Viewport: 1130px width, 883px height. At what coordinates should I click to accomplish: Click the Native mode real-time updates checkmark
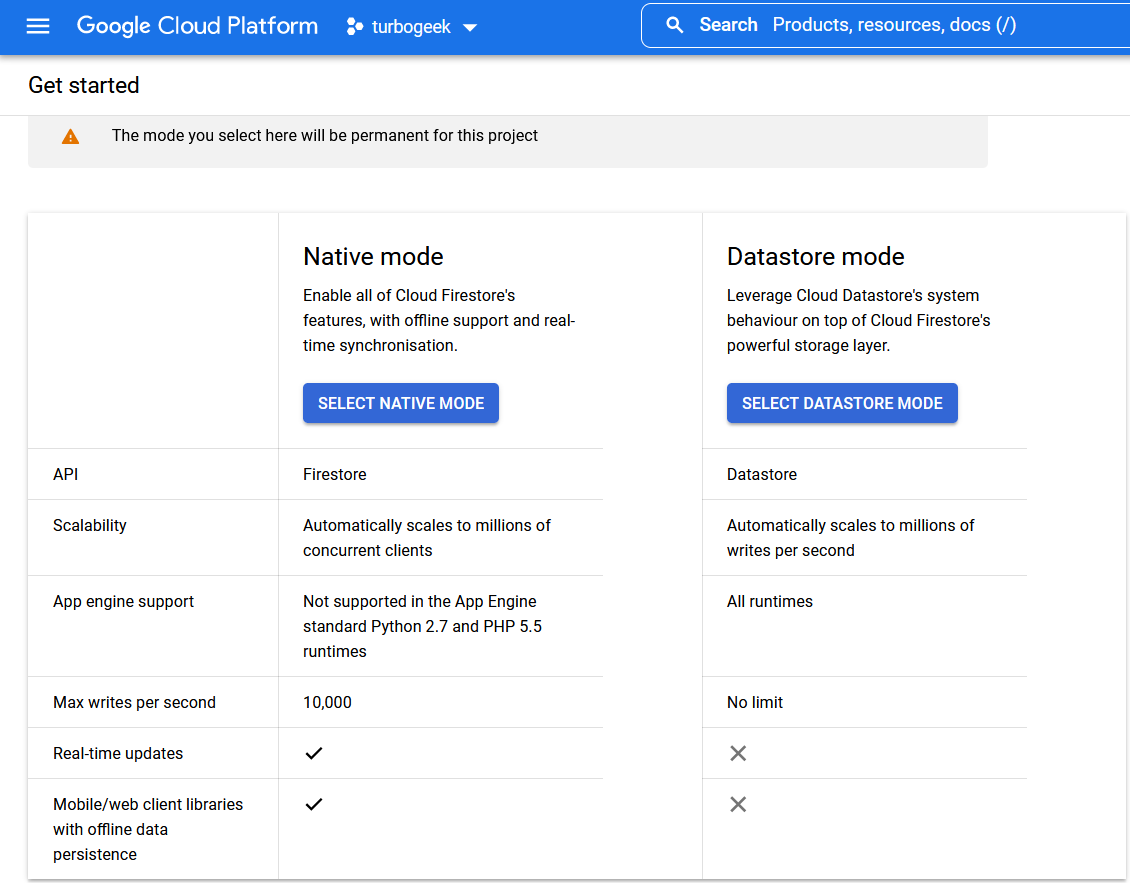click(313, 753)
